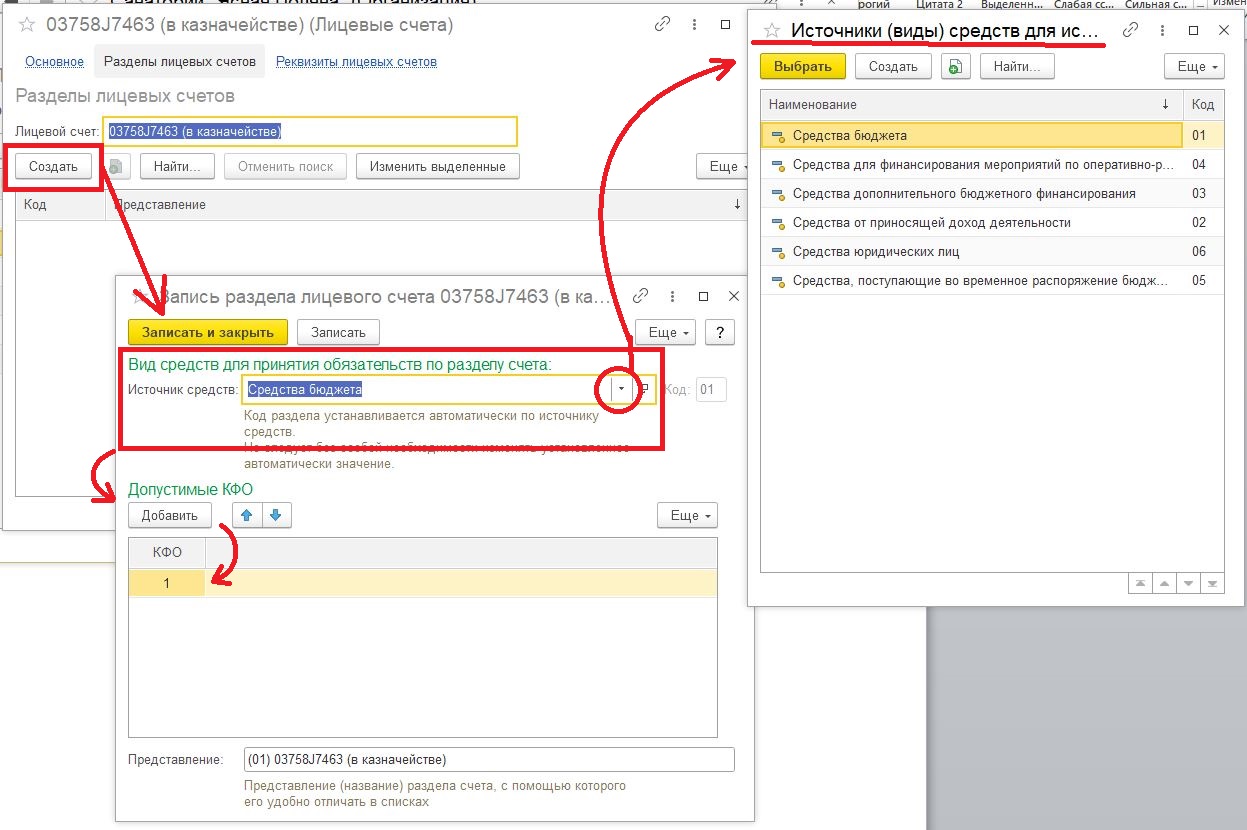The image size is (1247, 830).
Task: Move КФО row up with blue arrow
Action: pyautogui.click(x=246, y=515)
